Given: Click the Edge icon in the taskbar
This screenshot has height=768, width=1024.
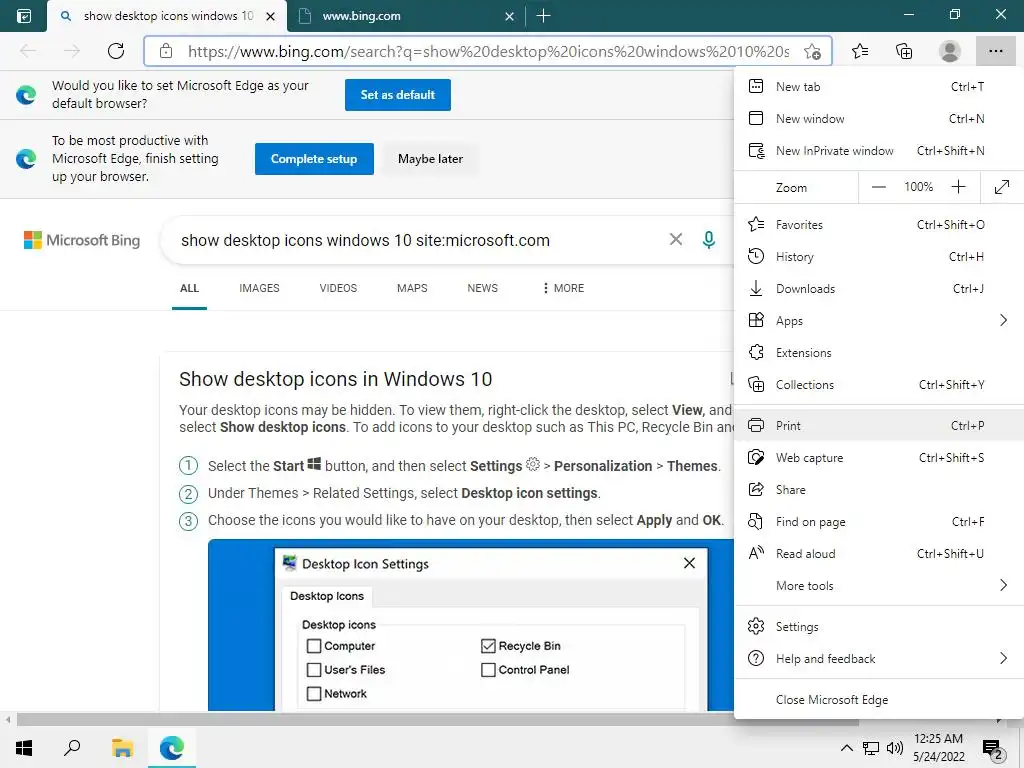Looking at the screenshot, I should click(x=172, y=748).
